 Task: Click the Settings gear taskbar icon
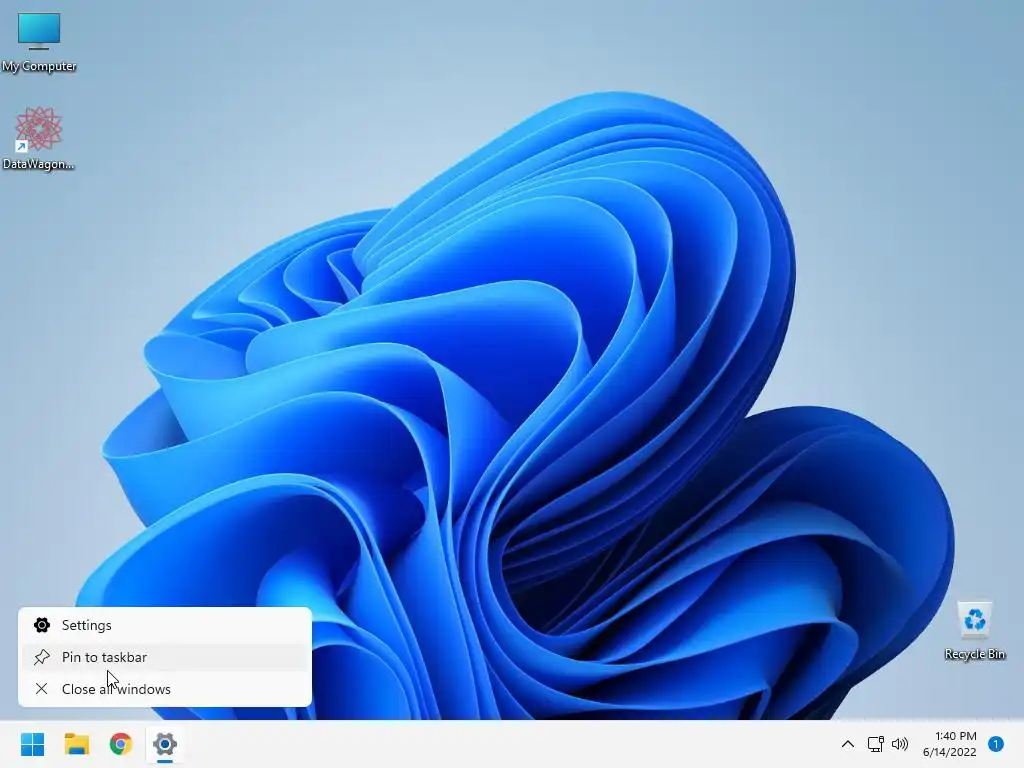click(165, 744)
